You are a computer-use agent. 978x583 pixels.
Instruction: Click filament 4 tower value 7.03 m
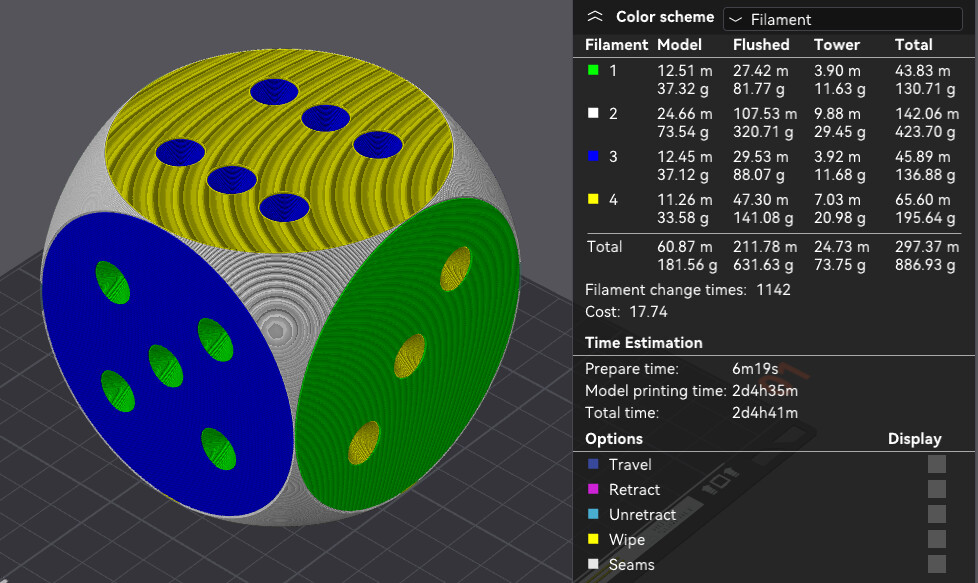[x=837, y=200]
